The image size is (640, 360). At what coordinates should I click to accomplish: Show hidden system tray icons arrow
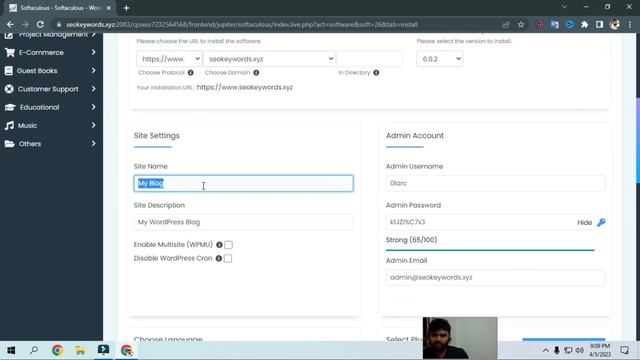[x=545, y=351]
